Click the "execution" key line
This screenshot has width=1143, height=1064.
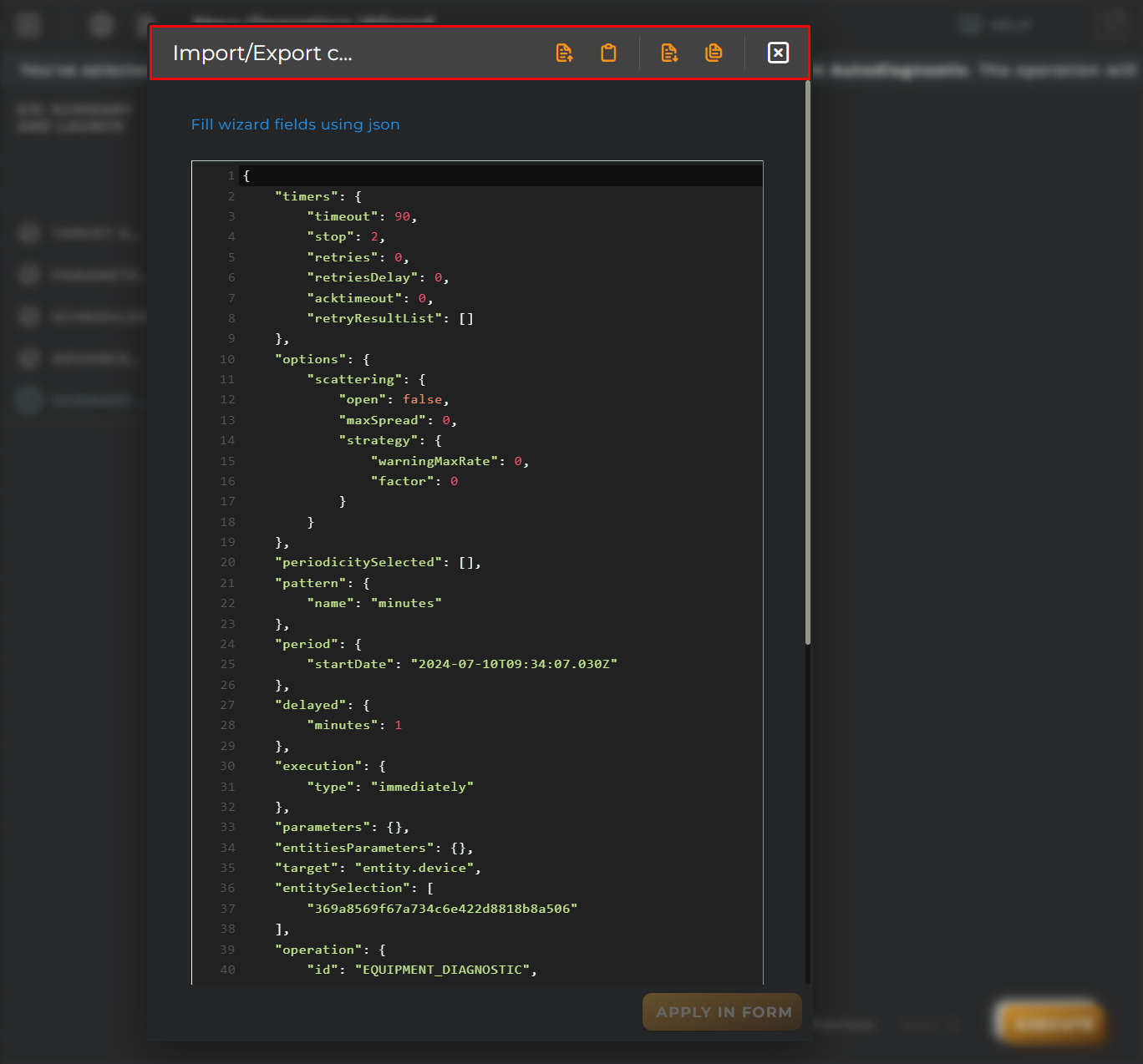pyautogui.click(x=330, y=766)
